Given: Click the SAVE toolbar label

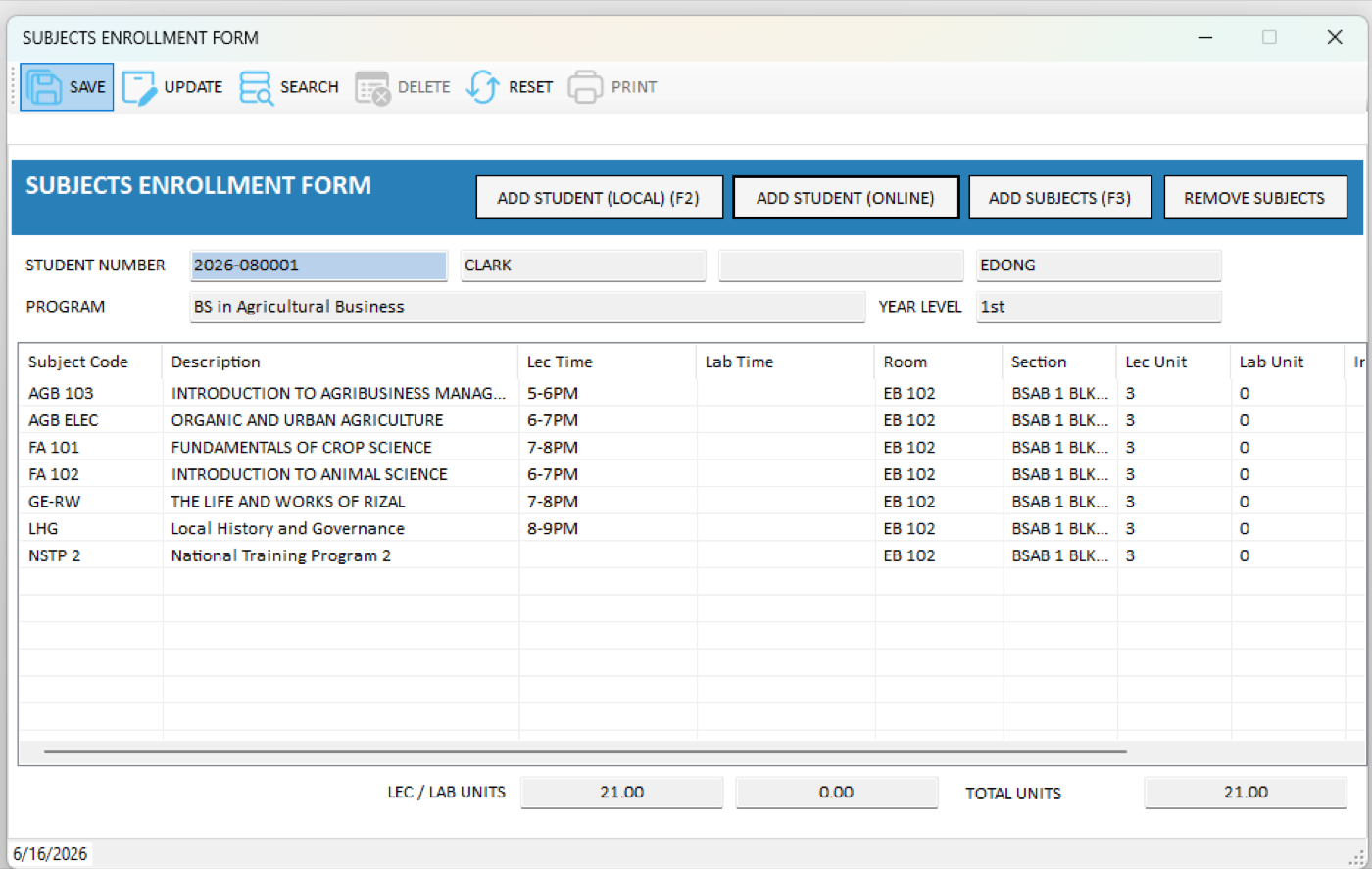Looking at the screenshot, I should pyautogui.click(x=87, y=87).
